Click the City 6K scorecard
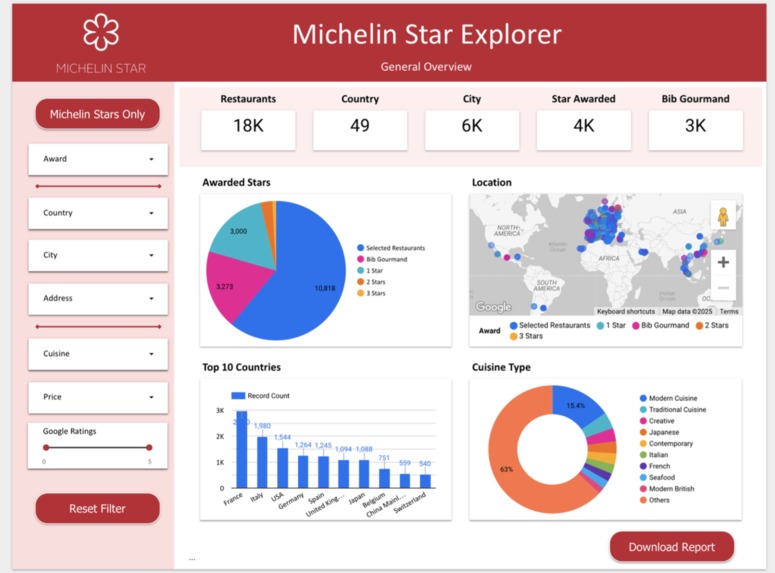The height and width of the screenshot is (573, 775). click(472, 130)
